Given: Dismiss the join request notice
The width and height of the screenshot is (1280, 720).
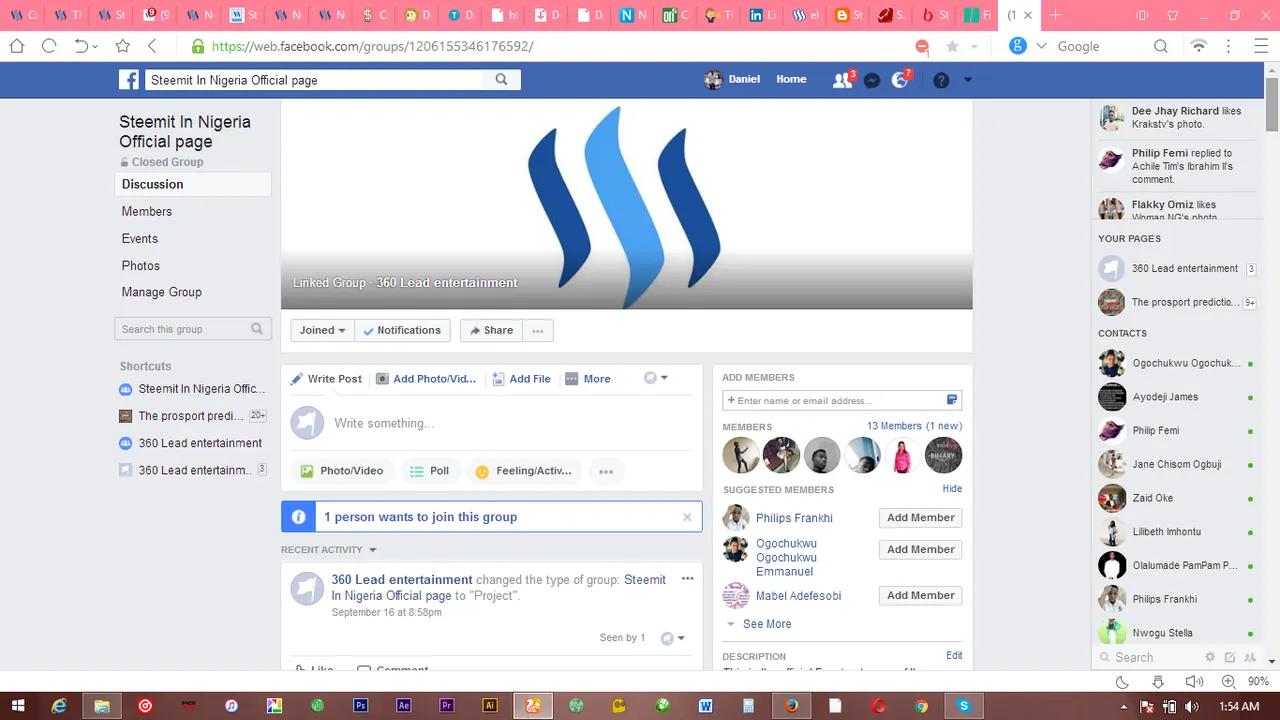Looking at the screenshot, I should (687, 517).
